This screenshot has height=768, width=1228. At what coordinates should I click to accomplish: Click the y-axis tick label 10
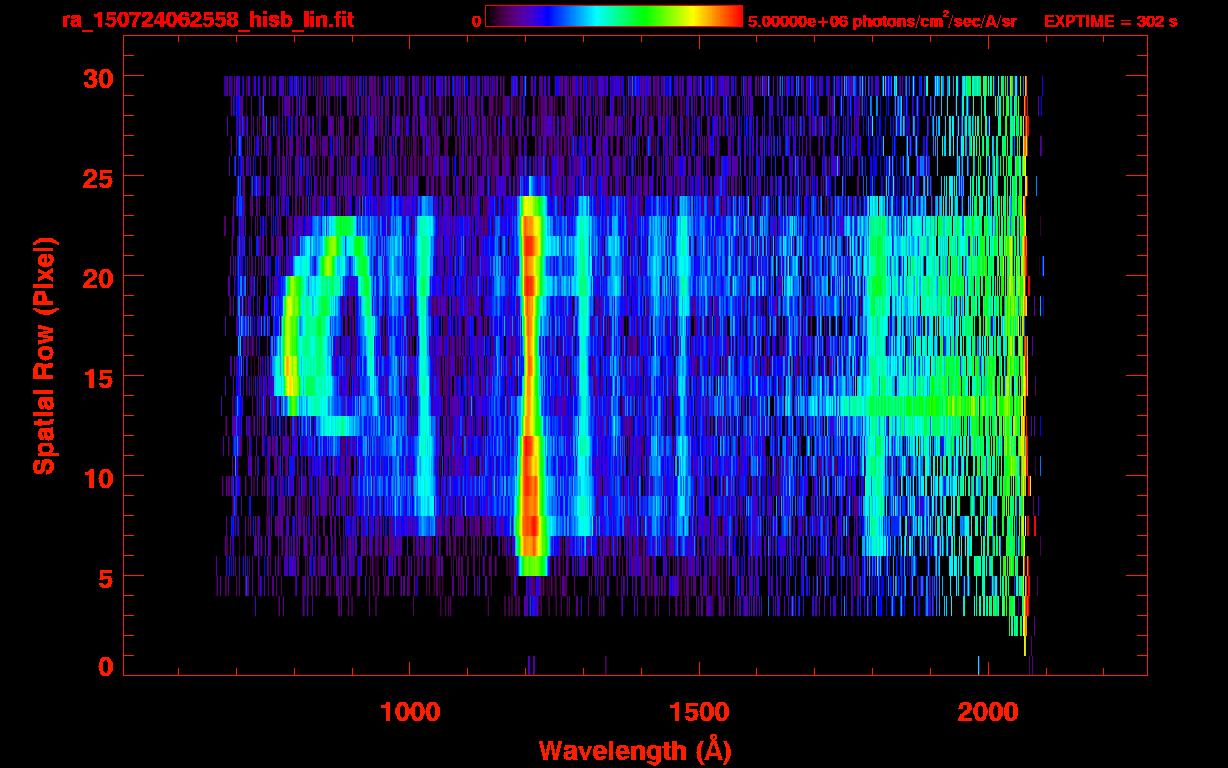[x=96, y=477]
